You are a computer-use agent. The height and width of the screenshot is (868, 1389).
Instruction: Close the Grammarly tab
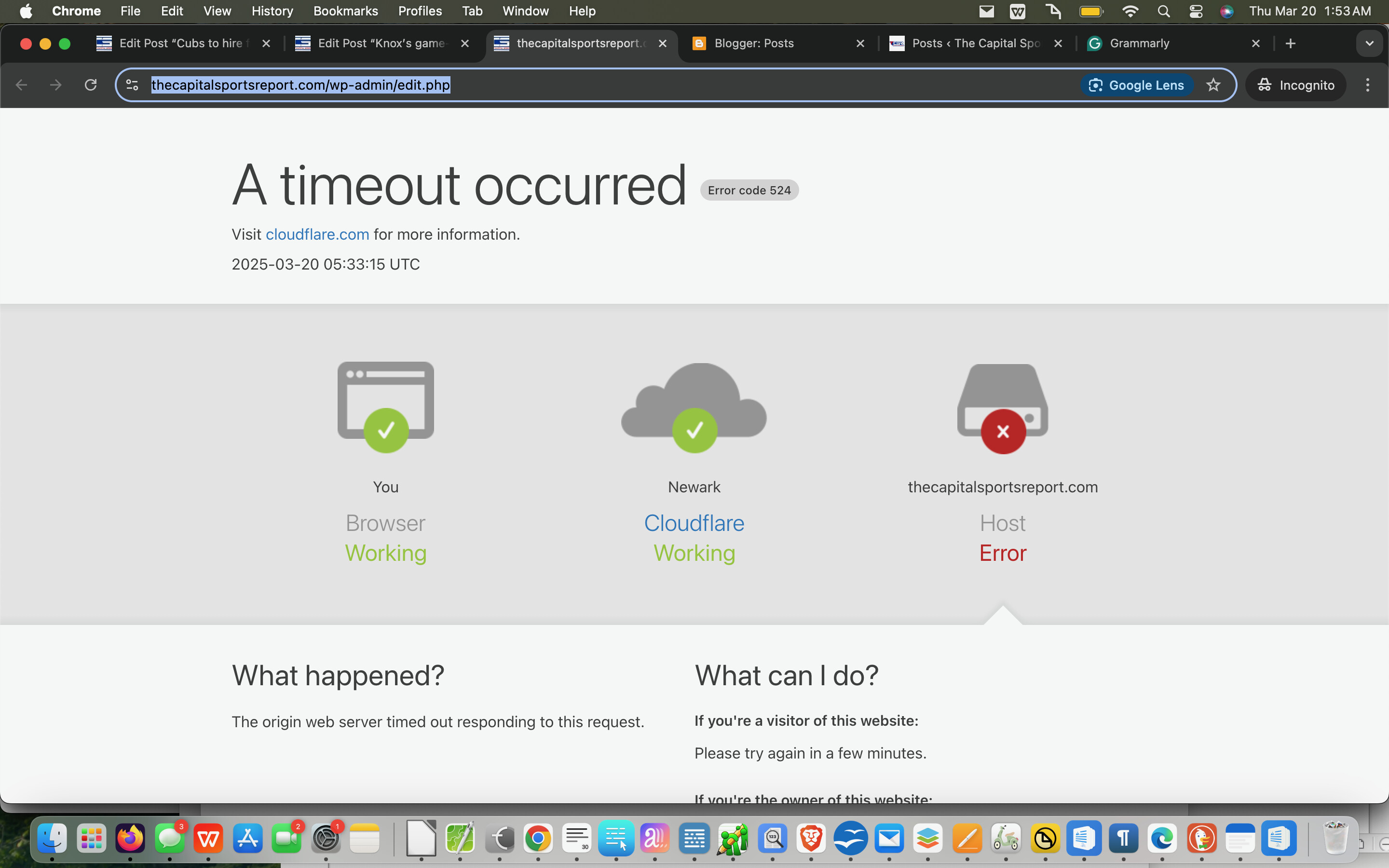pos(1255,43)
